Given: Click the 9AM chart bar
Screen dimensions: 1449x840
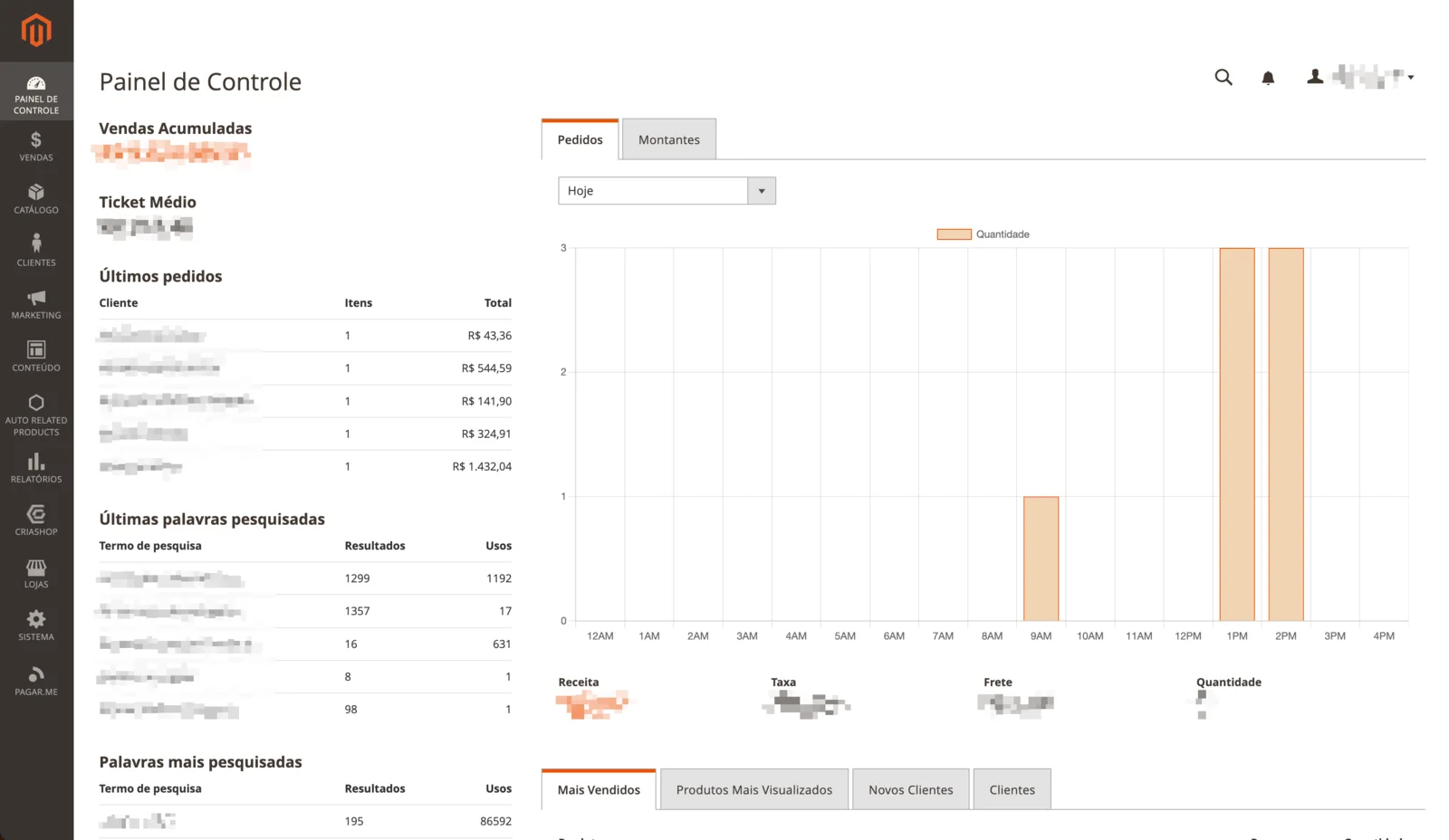Looking at the screenshot, I should [x=1041, y=558].
